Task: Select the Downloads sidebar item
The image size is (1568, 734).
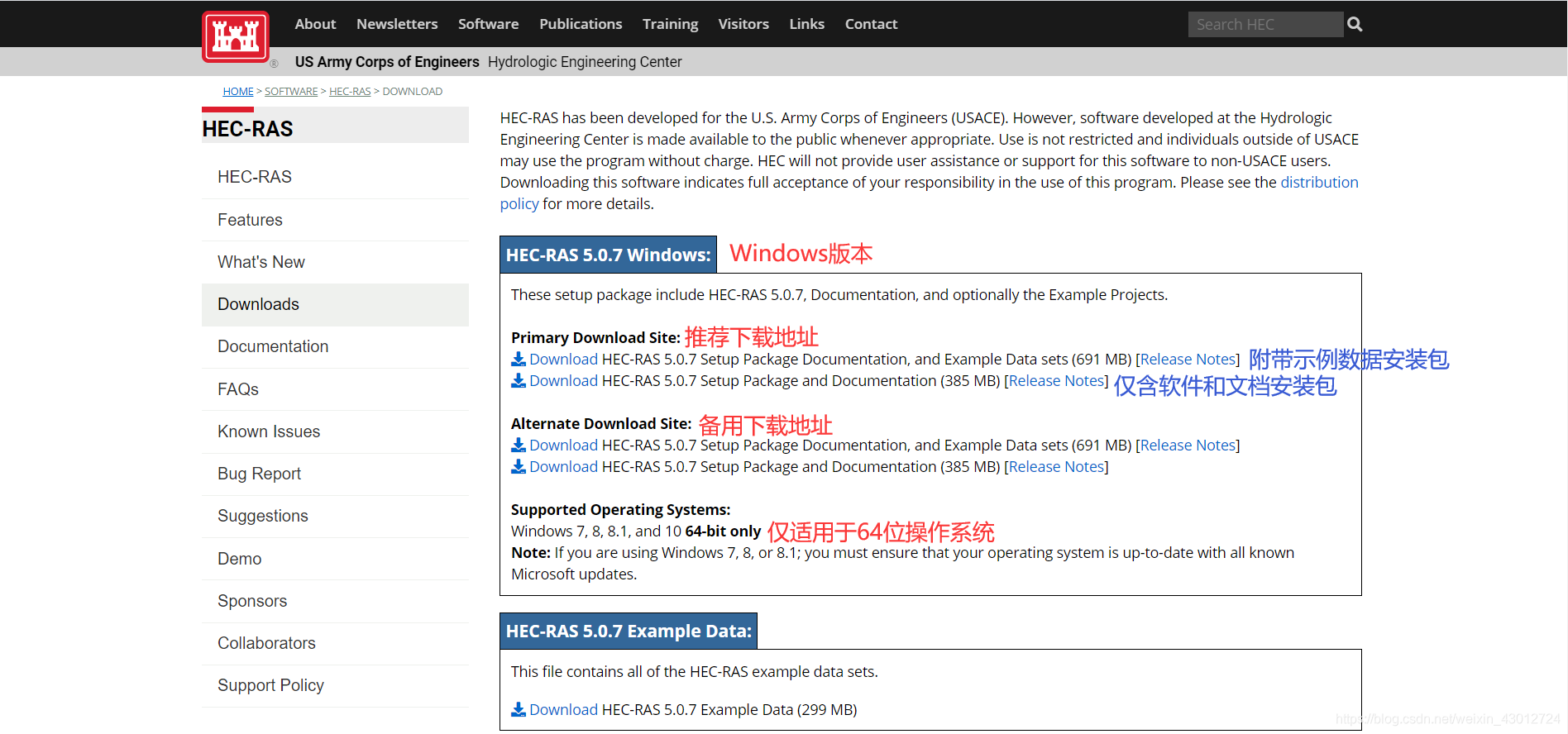Action: tap(335, 304)
